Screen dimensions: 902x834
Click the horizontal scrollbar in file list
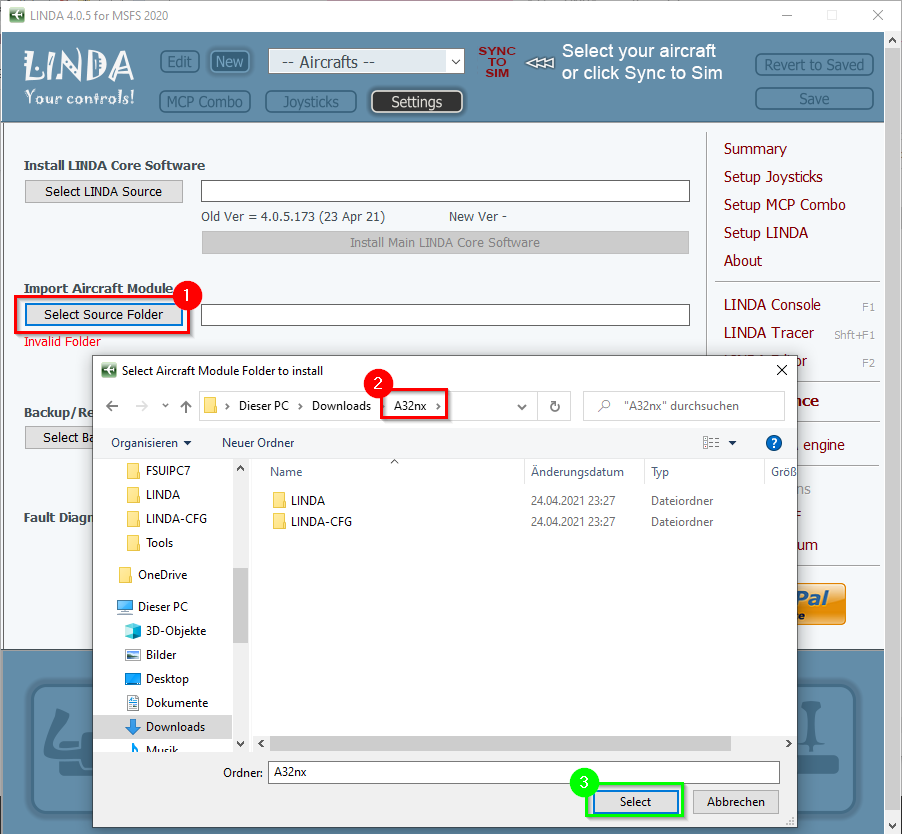[500, 744]
